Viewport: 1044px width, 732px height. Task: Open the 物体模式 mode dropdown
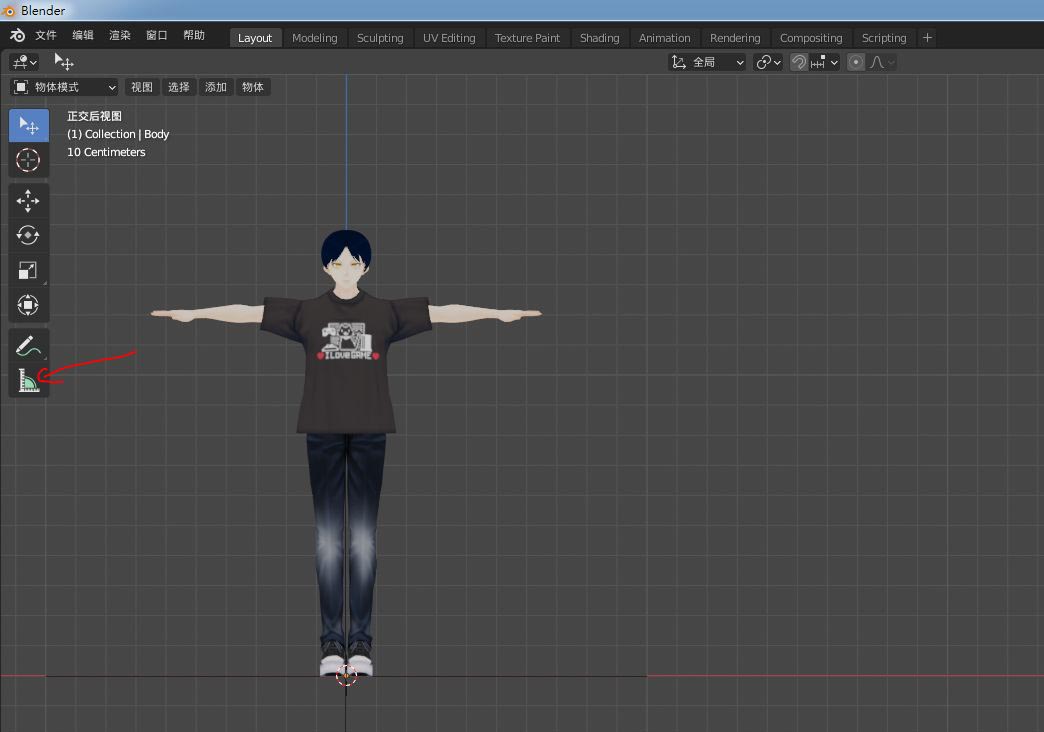[65, 87]
